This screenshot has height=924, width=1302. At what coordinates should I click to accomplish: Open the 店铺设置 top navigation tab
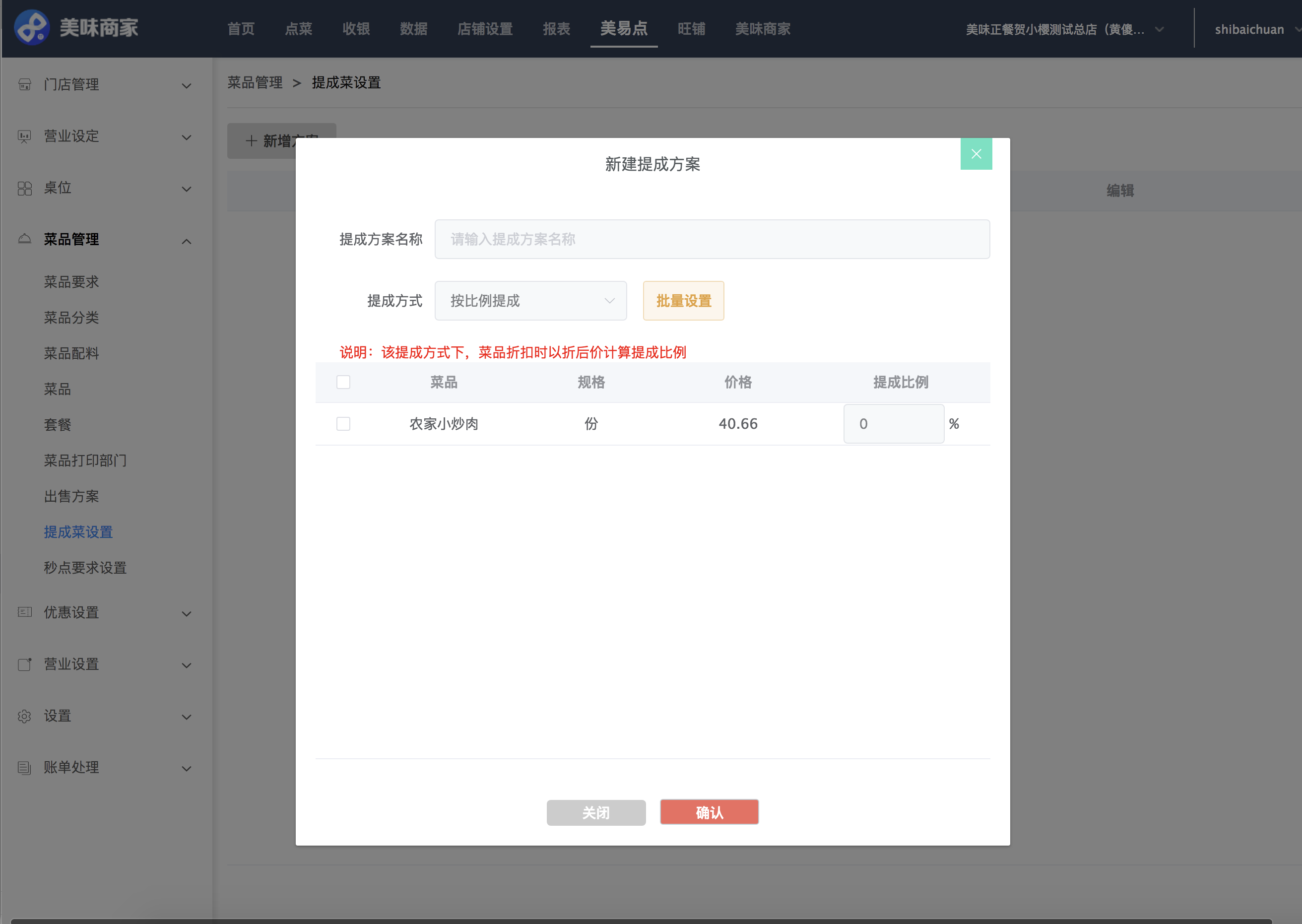click(x=485, y=29)
